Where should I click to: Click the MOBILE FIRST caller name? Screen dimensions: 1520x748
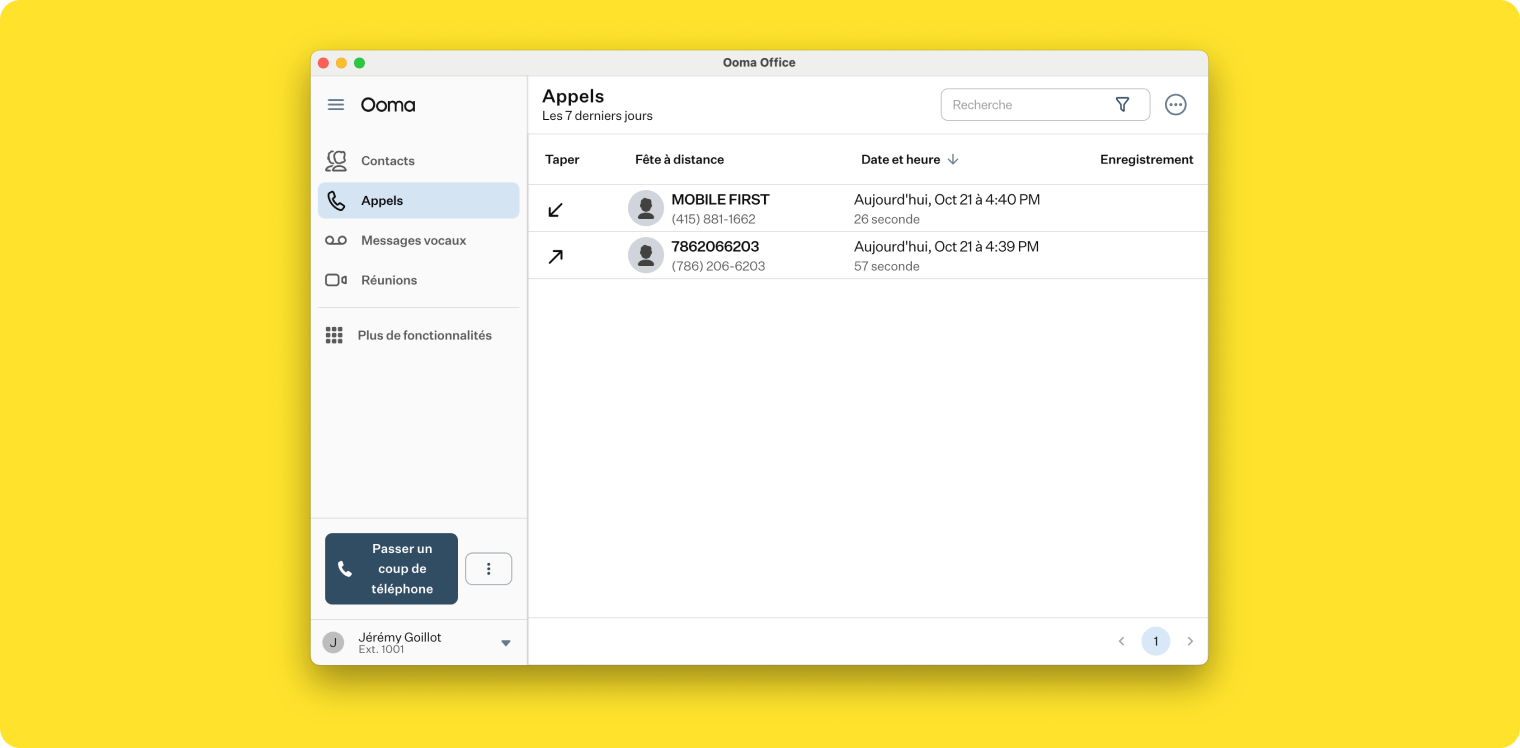(721, 200)
